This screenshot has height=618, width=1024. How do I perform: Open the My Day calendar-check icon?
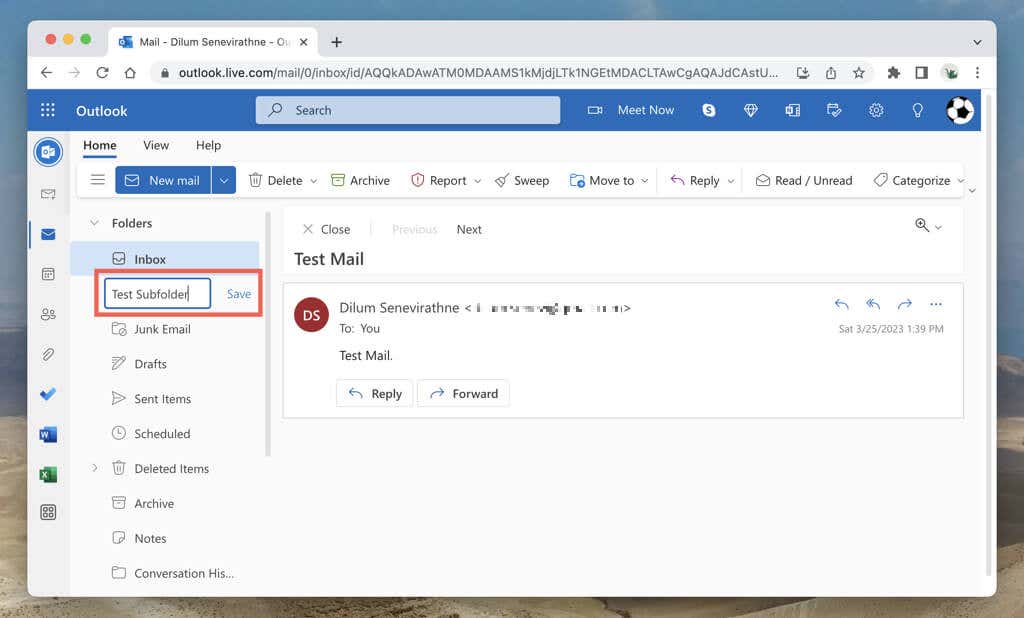tap(834, 110)
